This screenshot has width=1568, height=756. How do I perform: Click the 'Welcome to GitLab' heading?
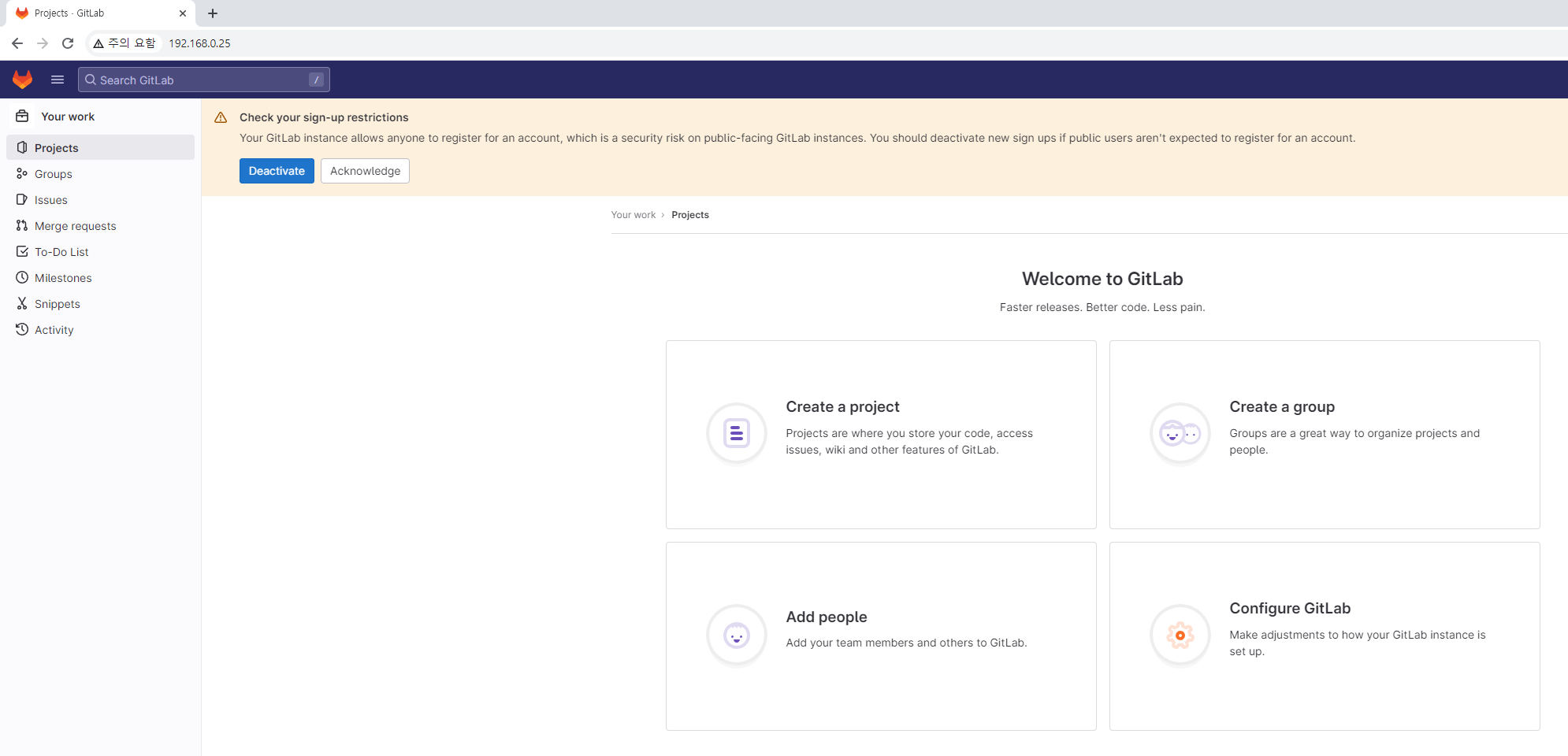point(1102,279)
